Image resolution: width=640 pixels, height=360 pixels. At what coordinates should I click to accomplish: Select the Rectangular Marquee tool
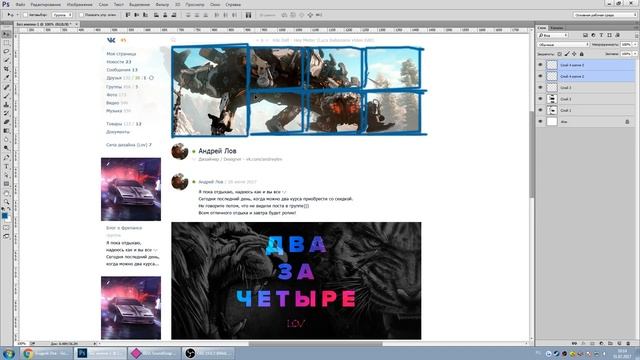point(6,43)
